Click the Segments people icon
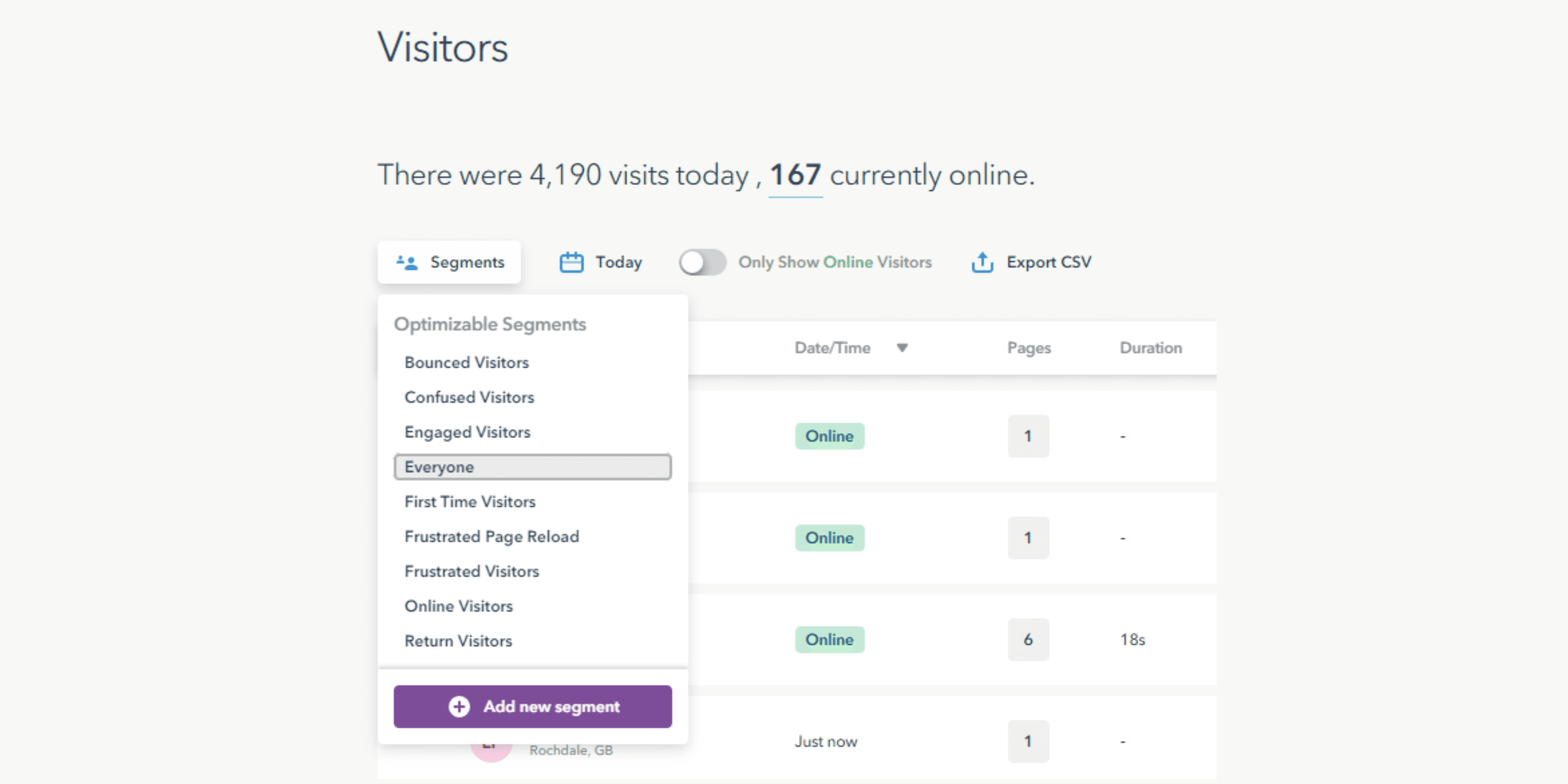The image size is (1568, 784). click(407, 262)
